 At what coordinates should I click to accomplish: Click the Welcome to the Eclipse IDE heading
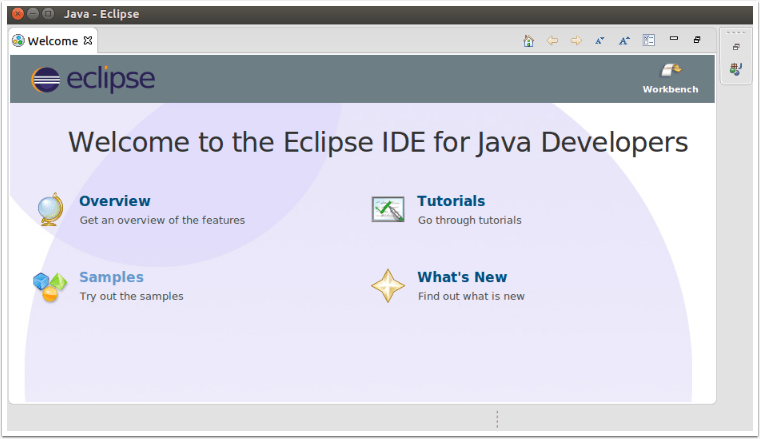coord(378,142)
